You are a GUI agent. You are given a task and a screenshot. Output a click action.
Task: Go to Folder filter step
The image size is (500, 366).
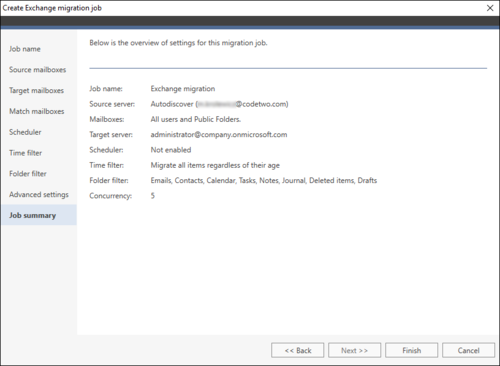[28, 174]
